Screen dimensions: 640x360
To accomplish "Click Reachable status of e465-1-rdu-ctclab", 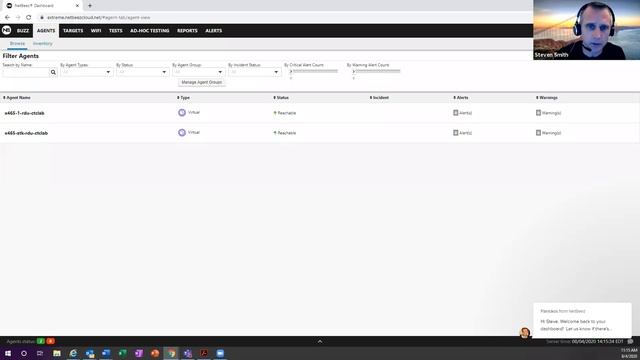I will coord(285,113).
